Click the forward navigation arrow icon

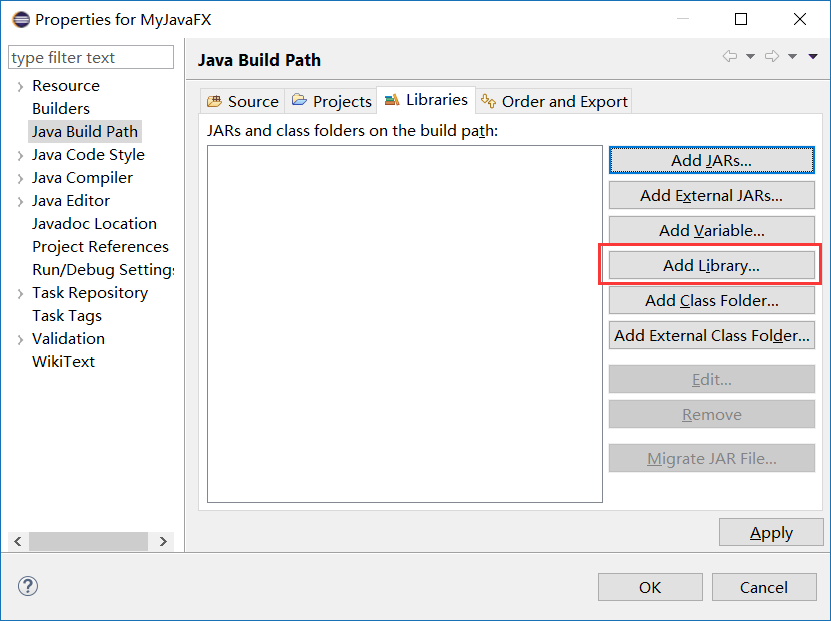click(x=771, y=57)
